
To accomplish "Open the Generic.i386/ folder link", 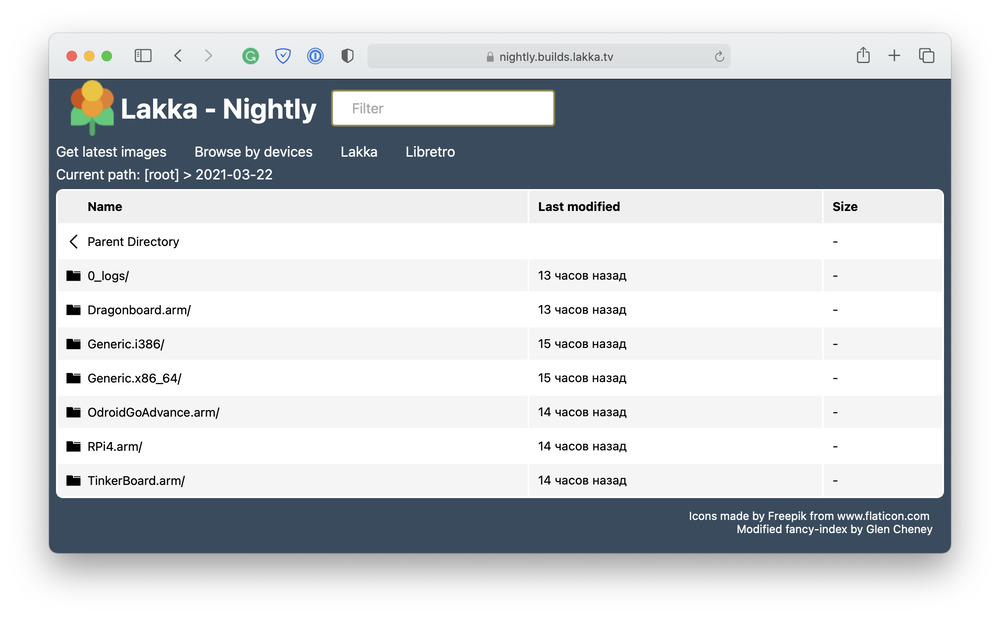I will point(126,344).
